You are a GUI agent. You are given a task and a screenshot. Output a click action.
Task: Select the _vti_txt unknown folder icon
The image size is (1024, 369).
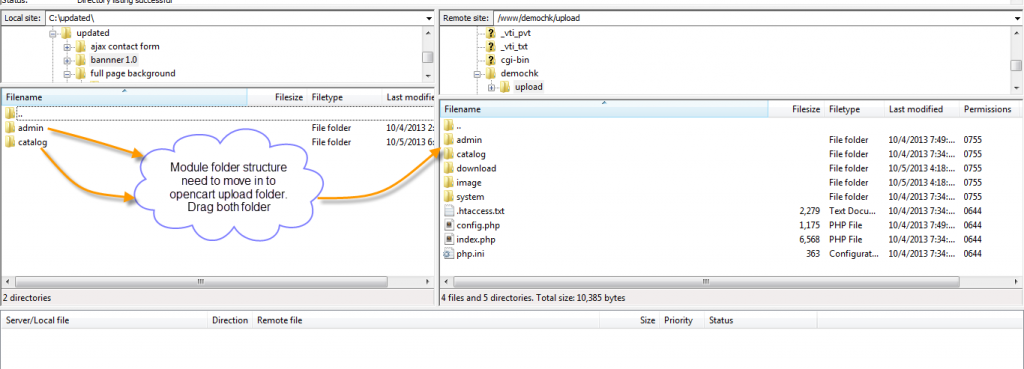point(491,46)
